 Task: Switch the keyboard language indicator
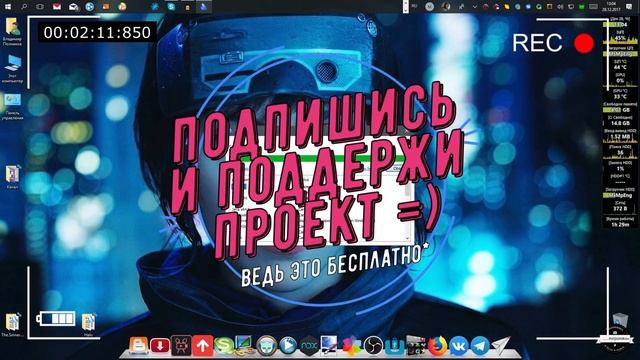(x=414, y=7)
